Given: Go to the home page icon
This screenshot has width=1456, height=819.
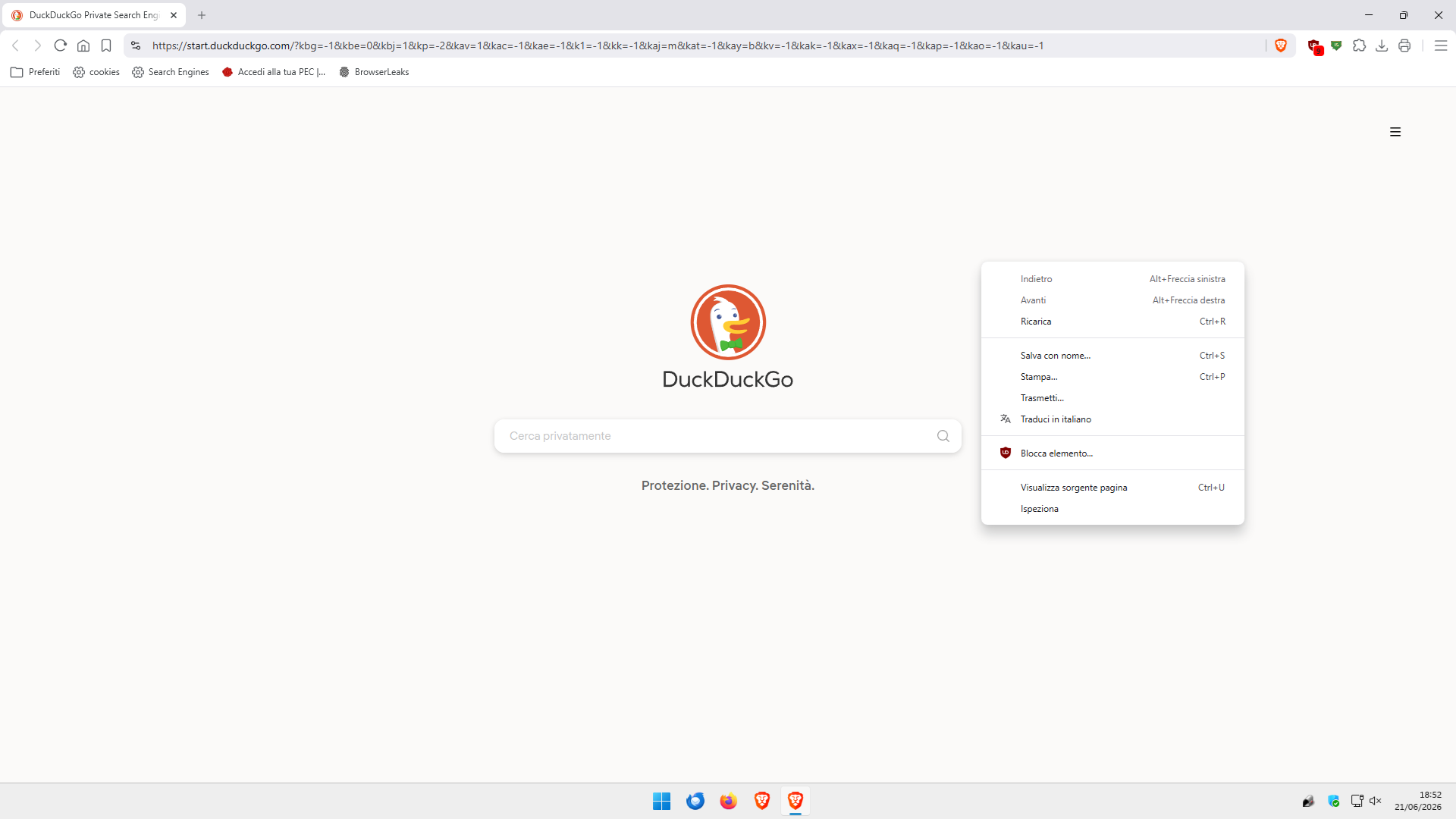Looking at the screenshot, I should point(83,45).
